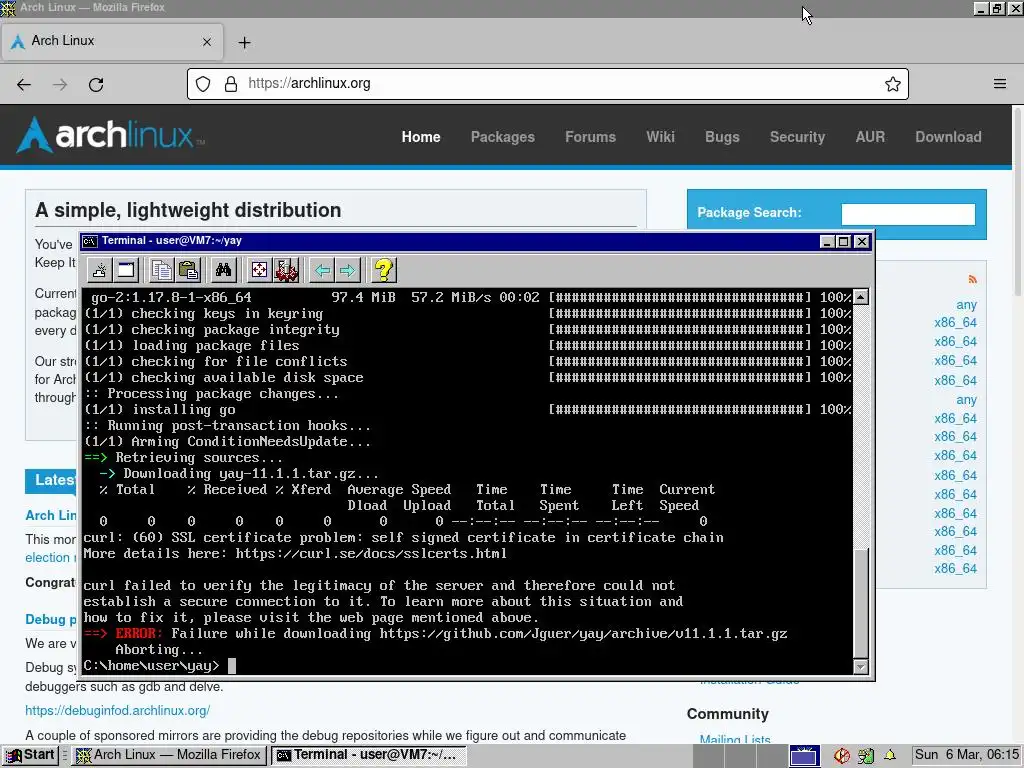Select the Arch Linux tab

(x=112, y=41)
